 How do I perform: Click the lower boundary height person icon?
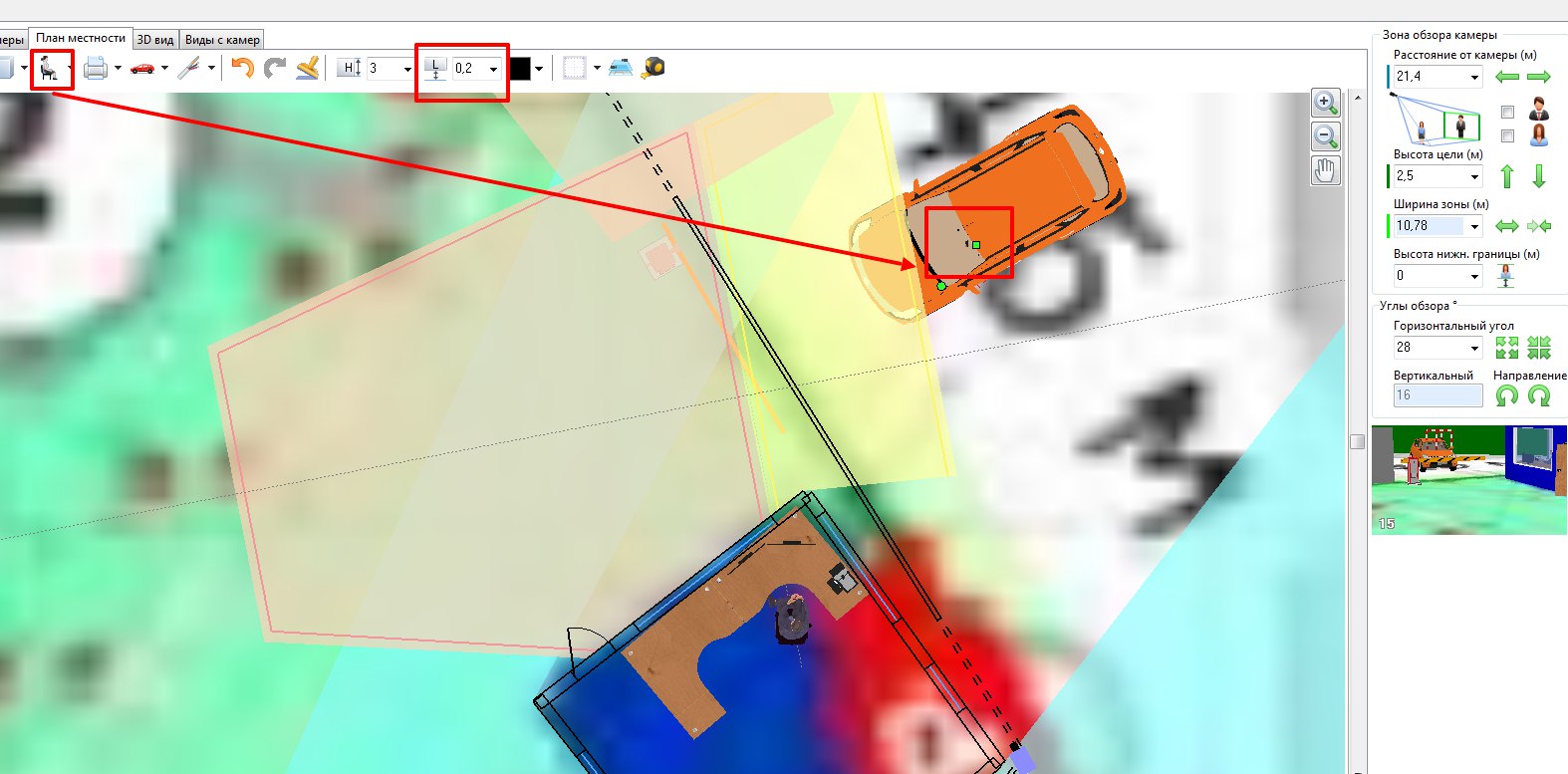(1505, 276)
